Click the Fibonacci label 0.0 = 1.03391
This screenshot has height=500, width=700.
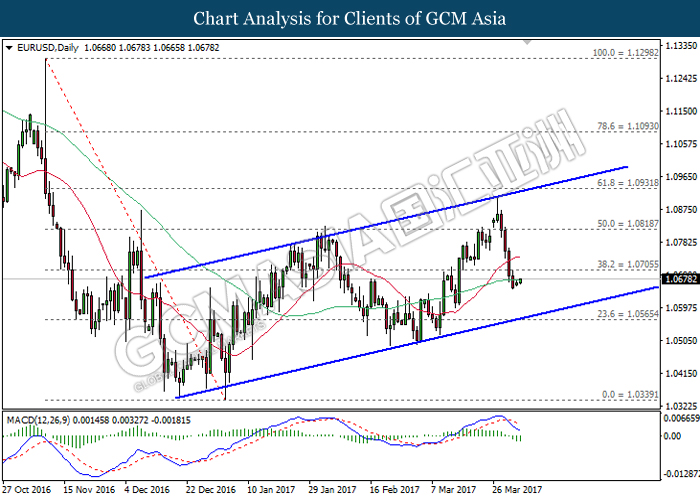(x=630, y=395)
